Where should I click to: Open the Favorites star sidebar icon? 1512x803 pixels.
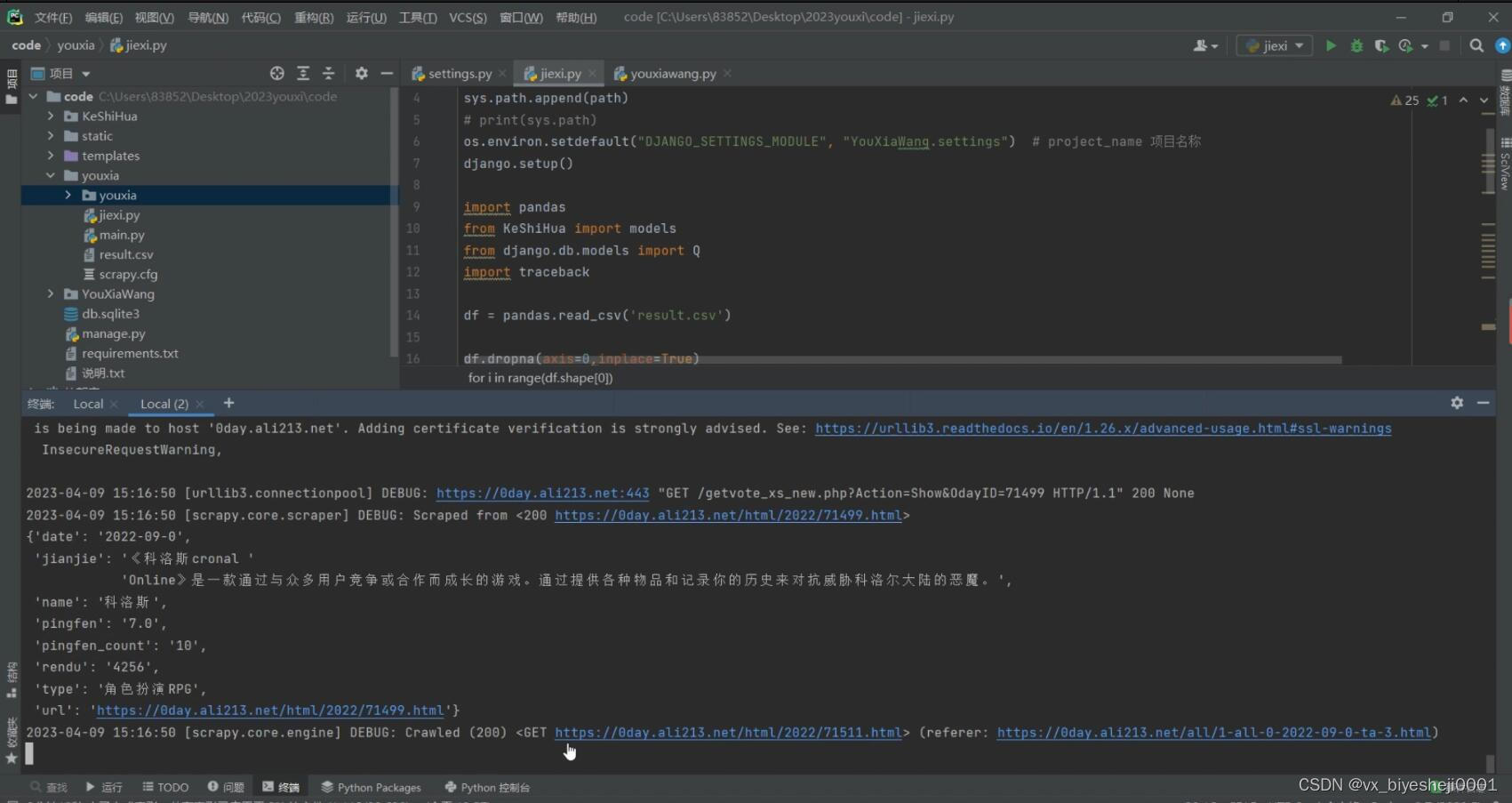[12, 758]
